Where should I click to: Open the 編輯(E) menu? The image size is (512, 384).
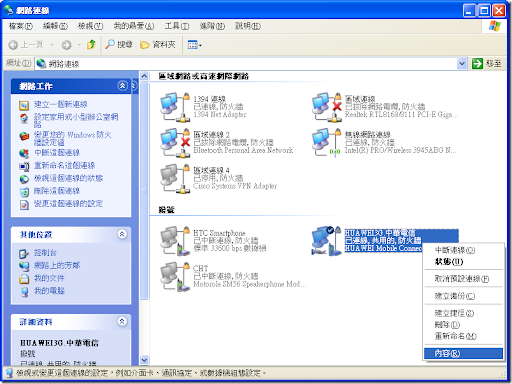(55, 26)
